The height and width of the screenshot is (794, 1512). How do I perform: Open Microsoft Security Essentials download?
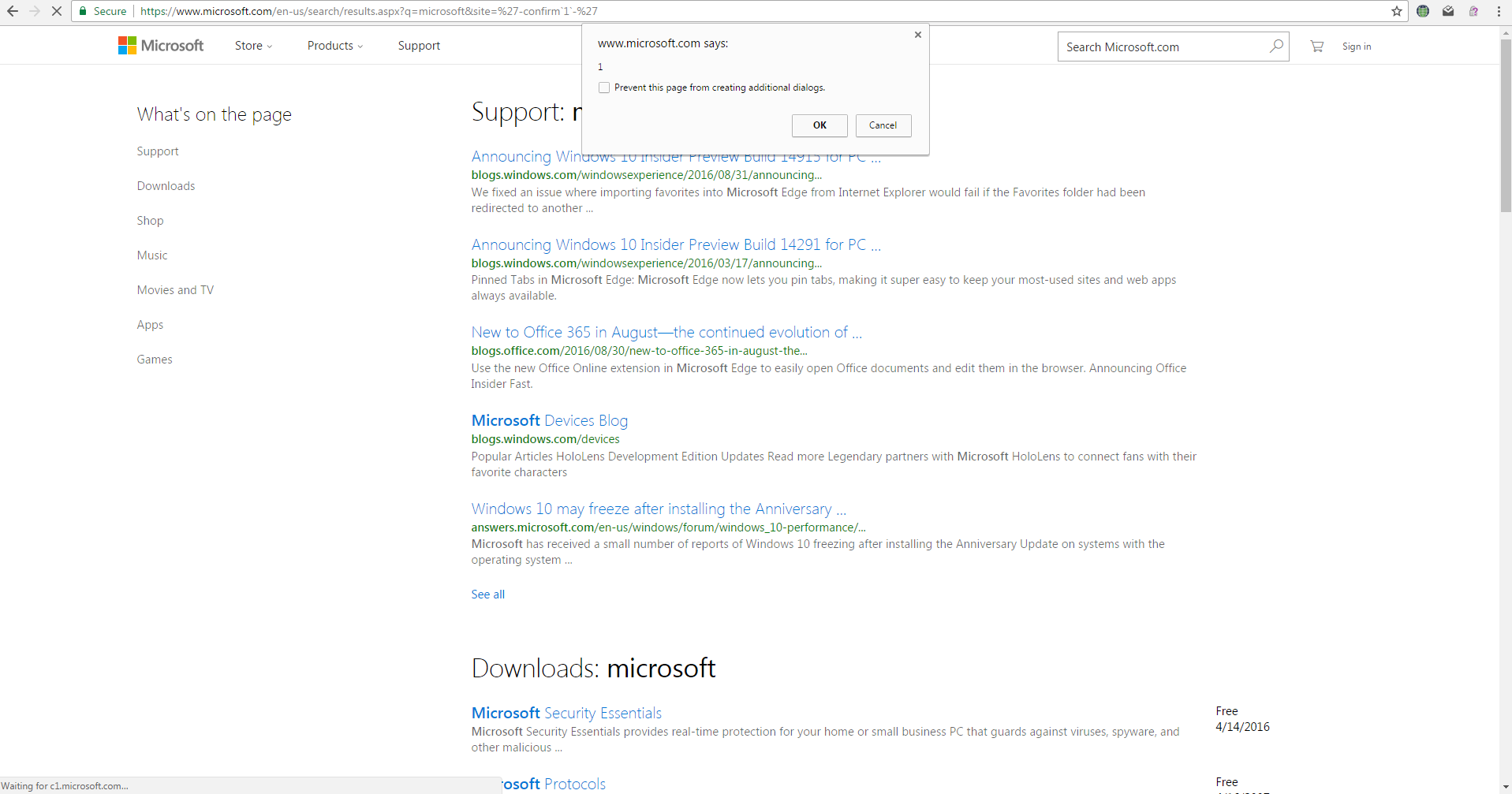(566, 713)
